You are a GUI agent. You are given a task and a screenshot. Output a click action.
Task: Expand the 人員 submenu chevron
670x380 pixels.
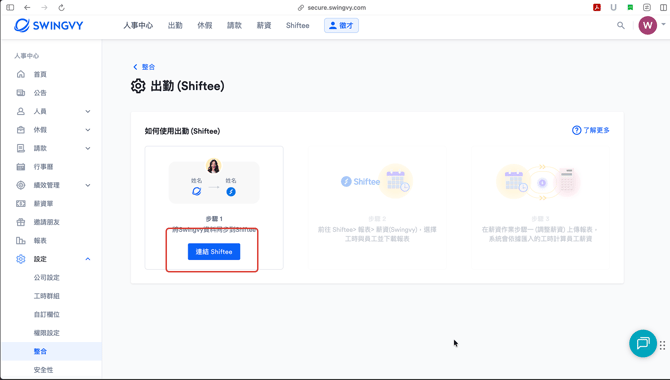(88, 111)
